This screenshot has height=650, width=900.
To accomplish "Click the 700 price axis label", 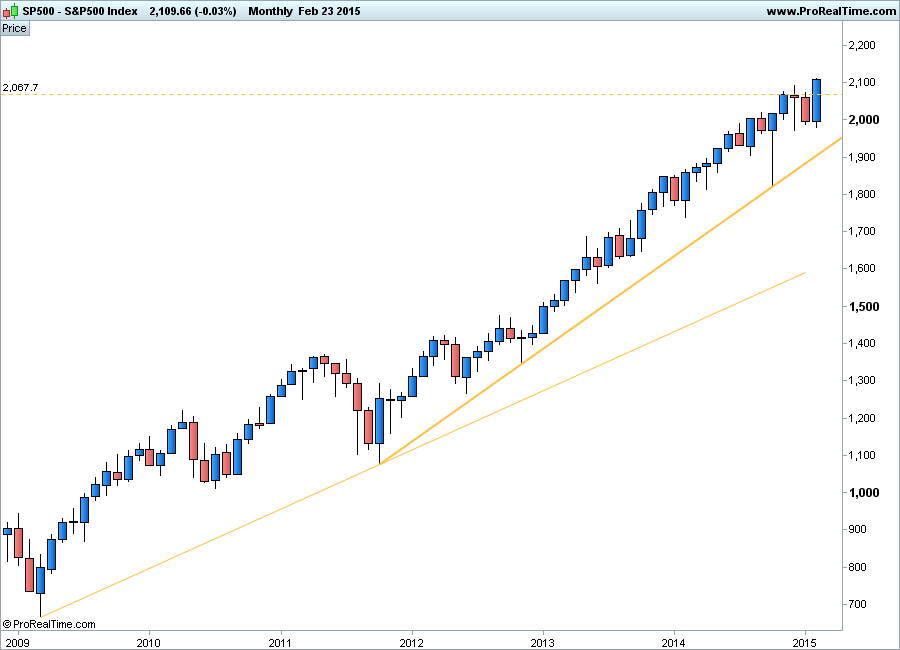I will (858, 604).
